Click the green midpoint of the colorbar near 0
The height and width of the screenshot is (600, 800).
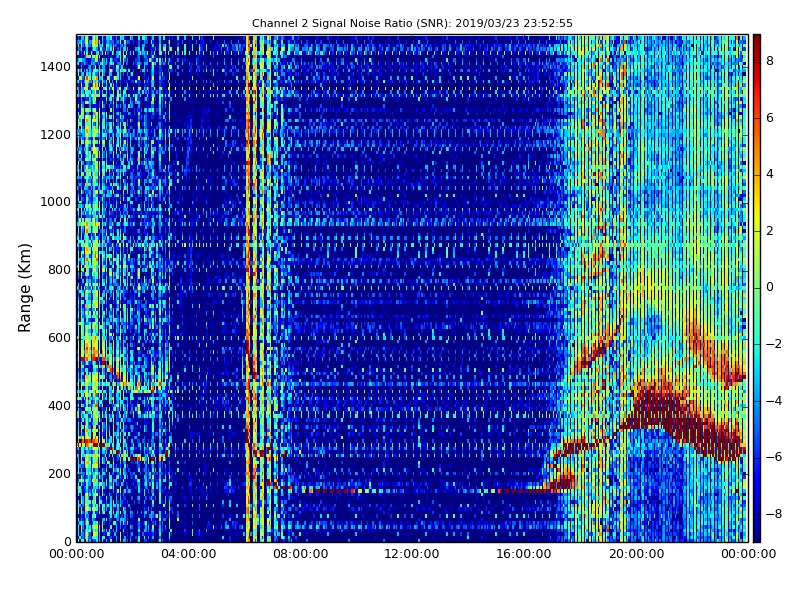click(x=757, y=287)
